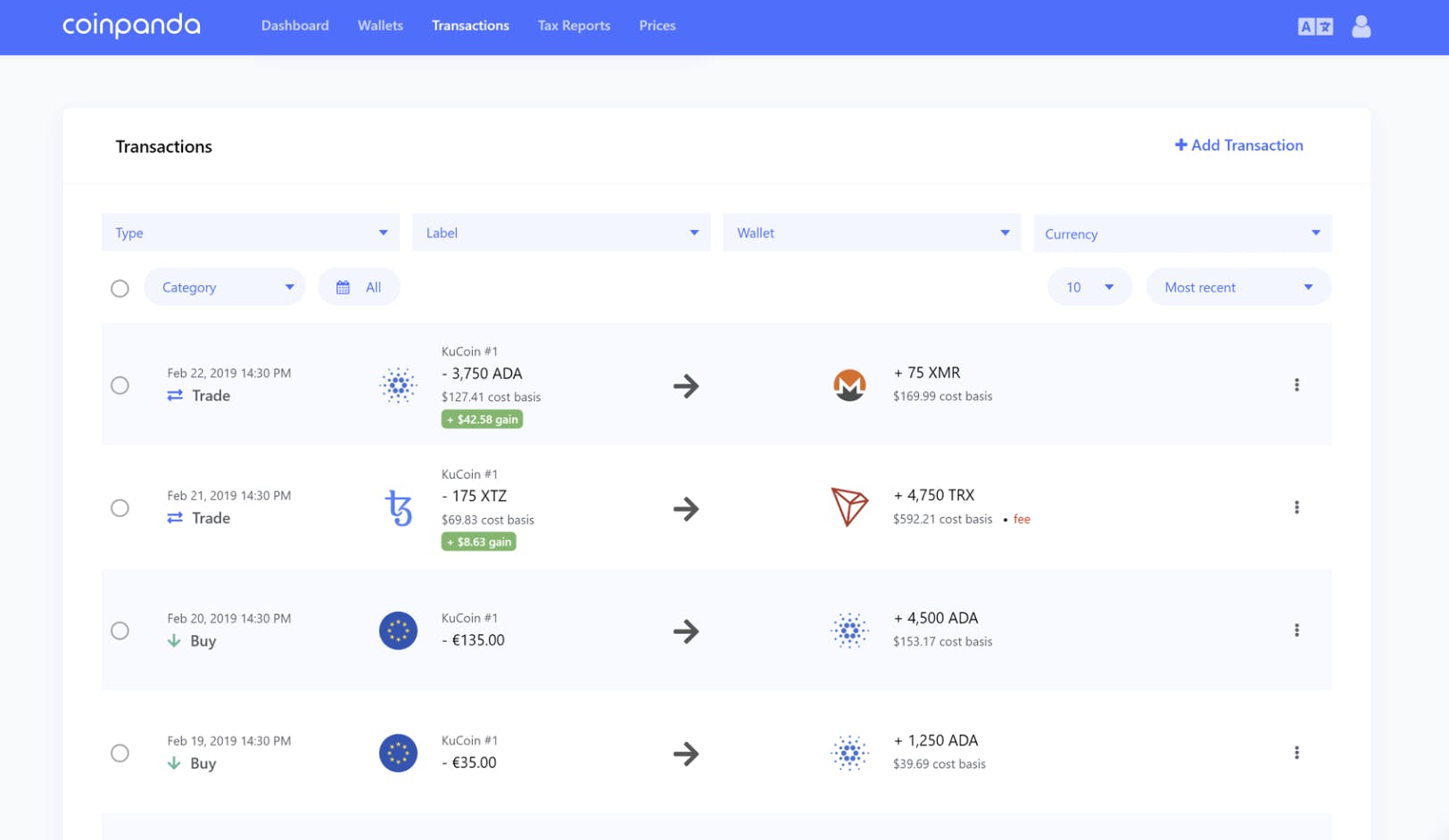Switch to the Transactions tab
Image resolution: width=1449 pixels, height=840 pixels.
470,26
